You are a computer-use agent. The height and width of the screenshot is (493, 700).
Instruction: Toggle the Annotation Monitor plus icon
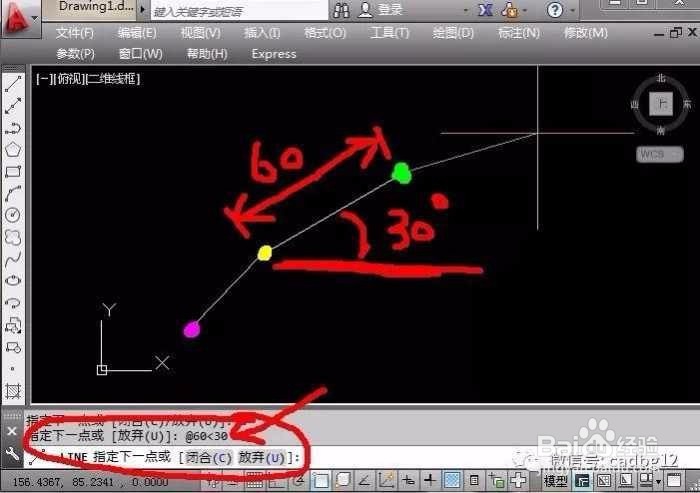click(518, 480)
